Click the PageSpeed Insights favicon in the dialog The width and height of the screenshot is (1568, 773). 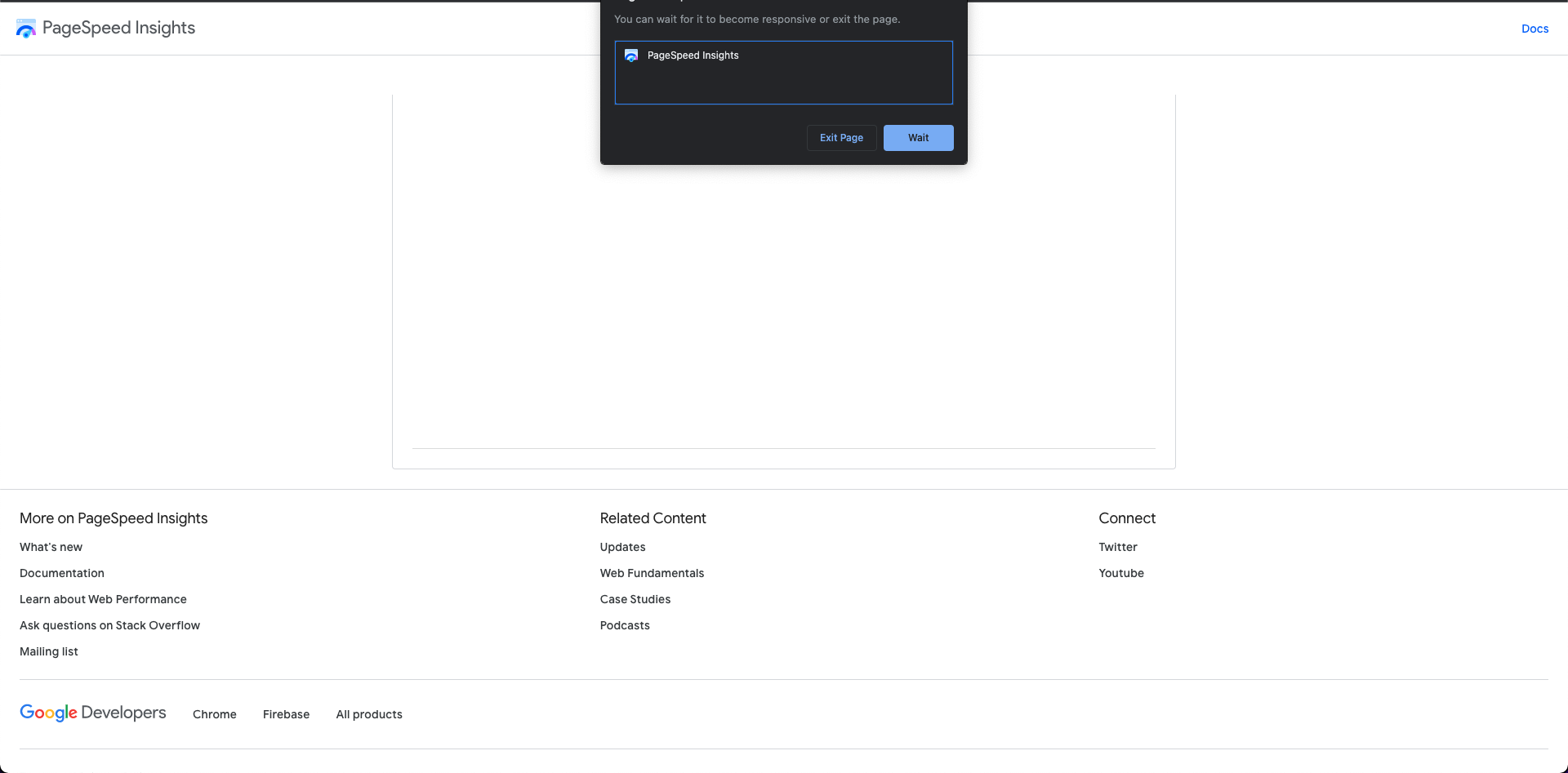(x=630, y=56)
